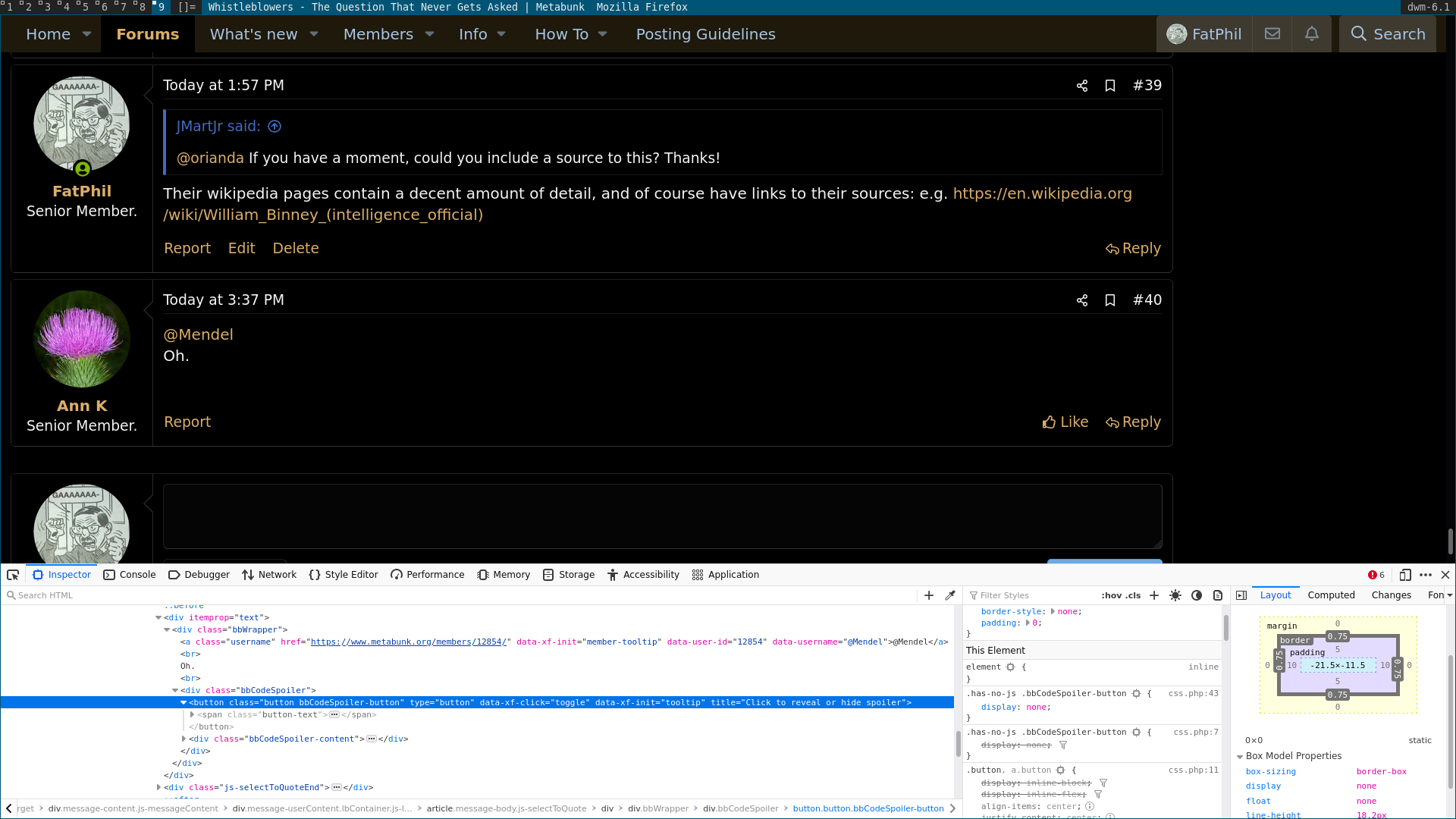Select the element picker tool
1456x819 pixels.
click(12, 575)
